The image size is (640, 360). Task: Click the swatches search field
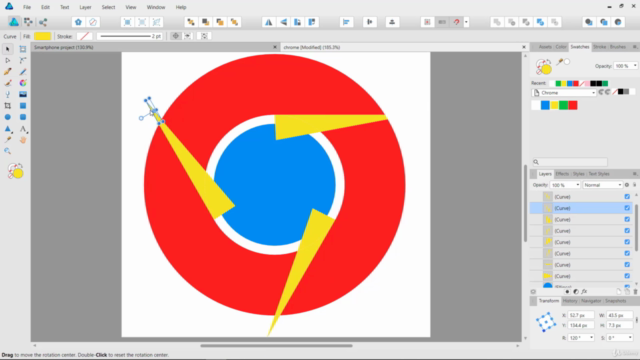pyautogui.click(x=570, y=162)
